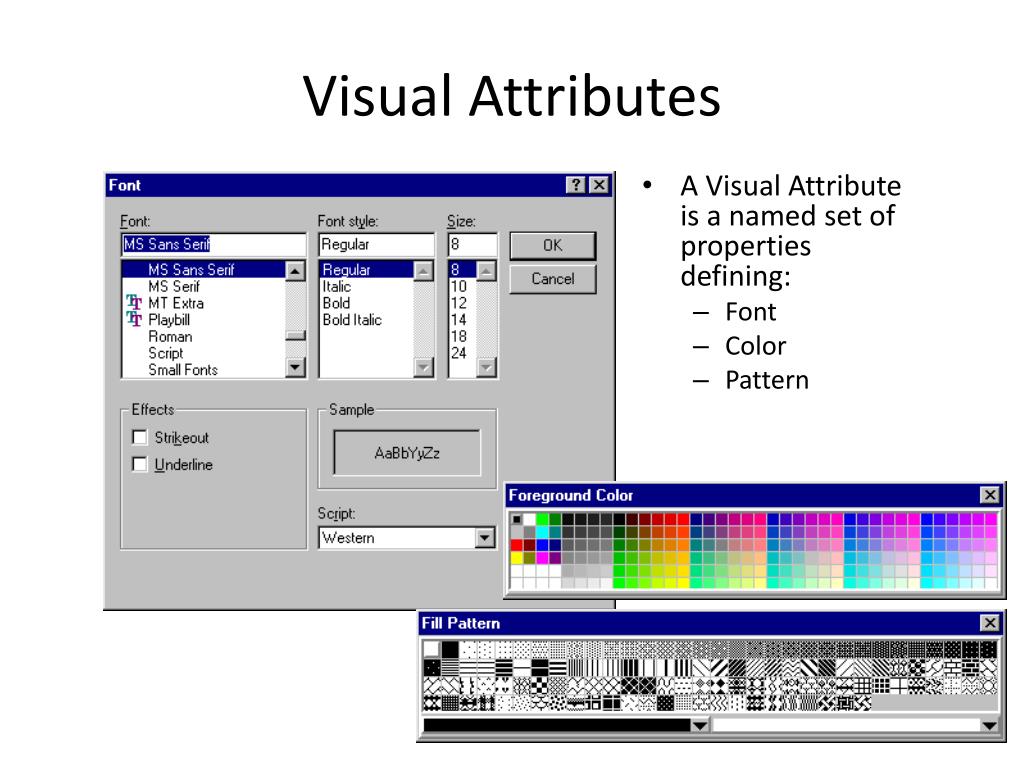Select MS Sans Serif in the font list
The width and height of the screenshot is (1024, 768).
coord(204,269)
